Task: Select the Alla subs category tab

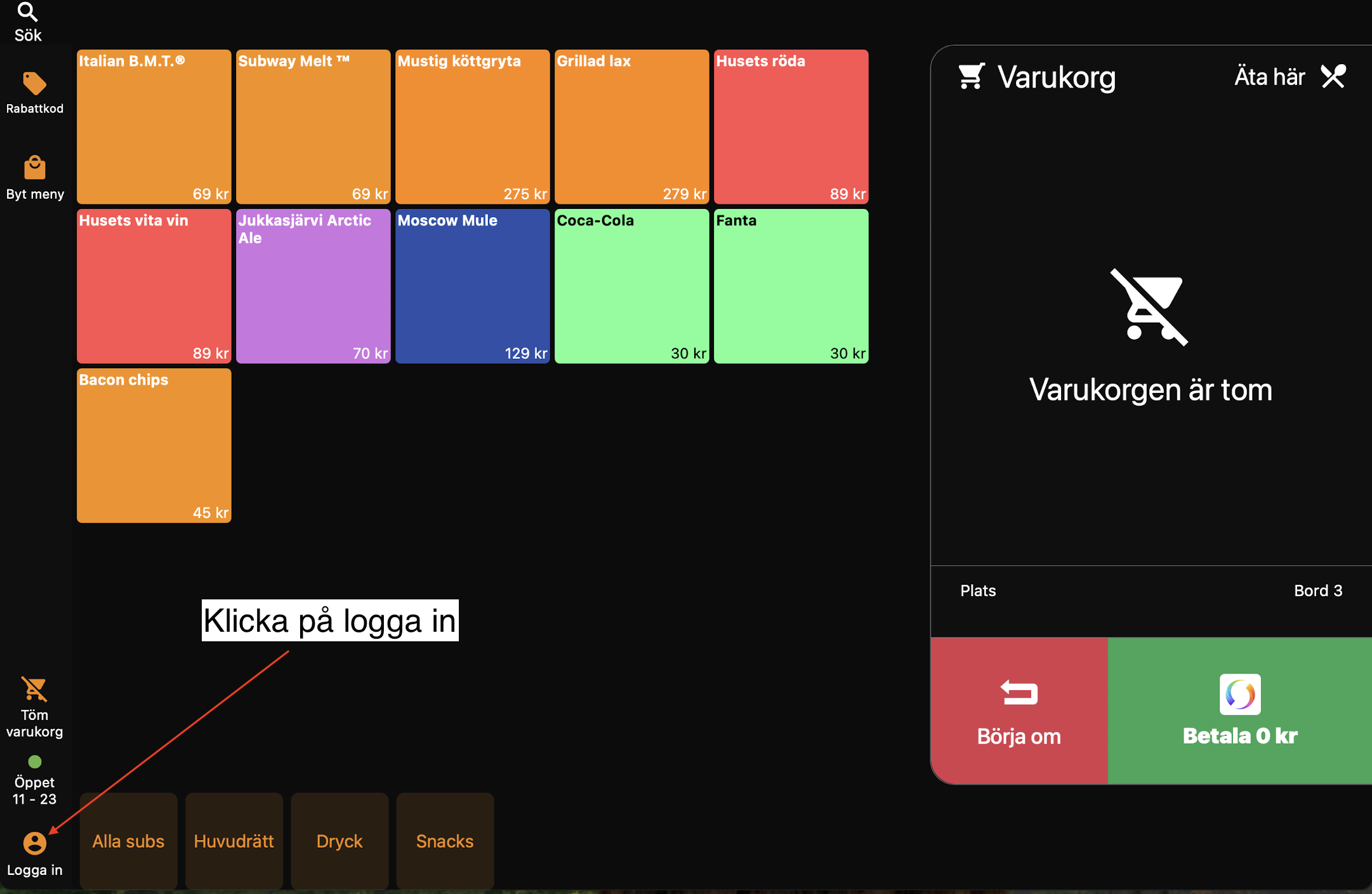Action: [128, 841]
